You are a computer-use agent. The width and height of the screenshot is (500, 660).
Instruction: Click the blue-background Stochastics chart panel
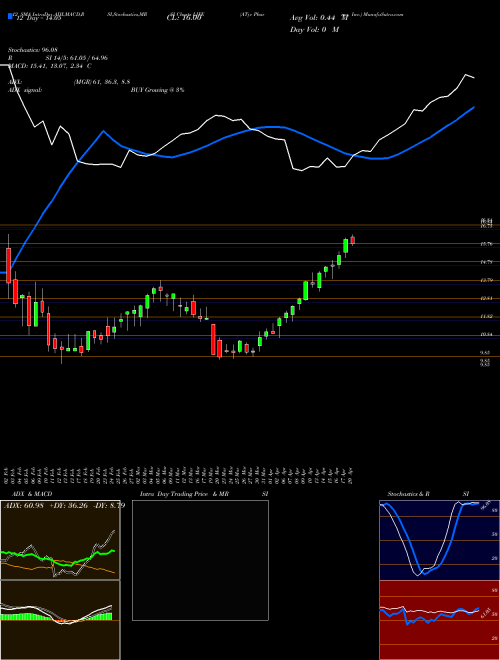(x=439, y=540)
